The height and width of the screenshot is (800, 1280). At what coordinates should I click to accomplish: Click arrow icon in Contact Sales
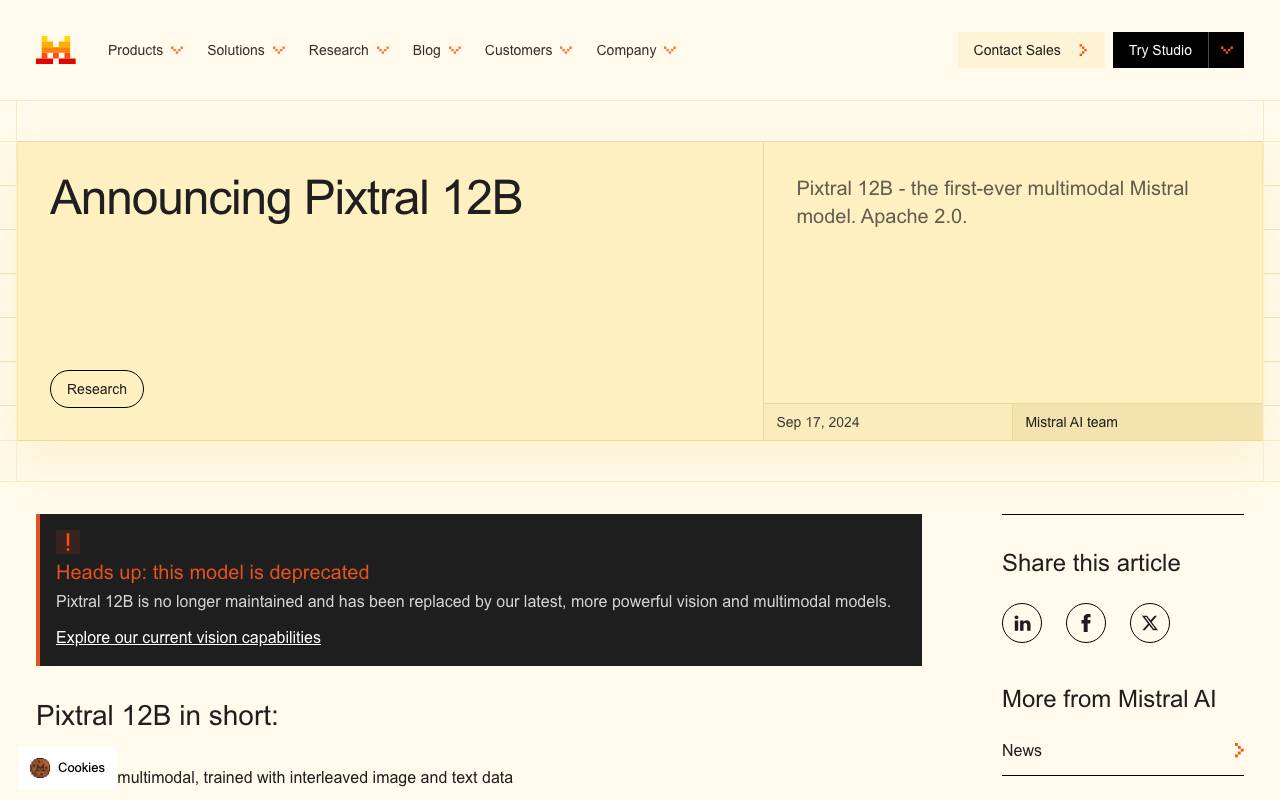point(1083,50)
